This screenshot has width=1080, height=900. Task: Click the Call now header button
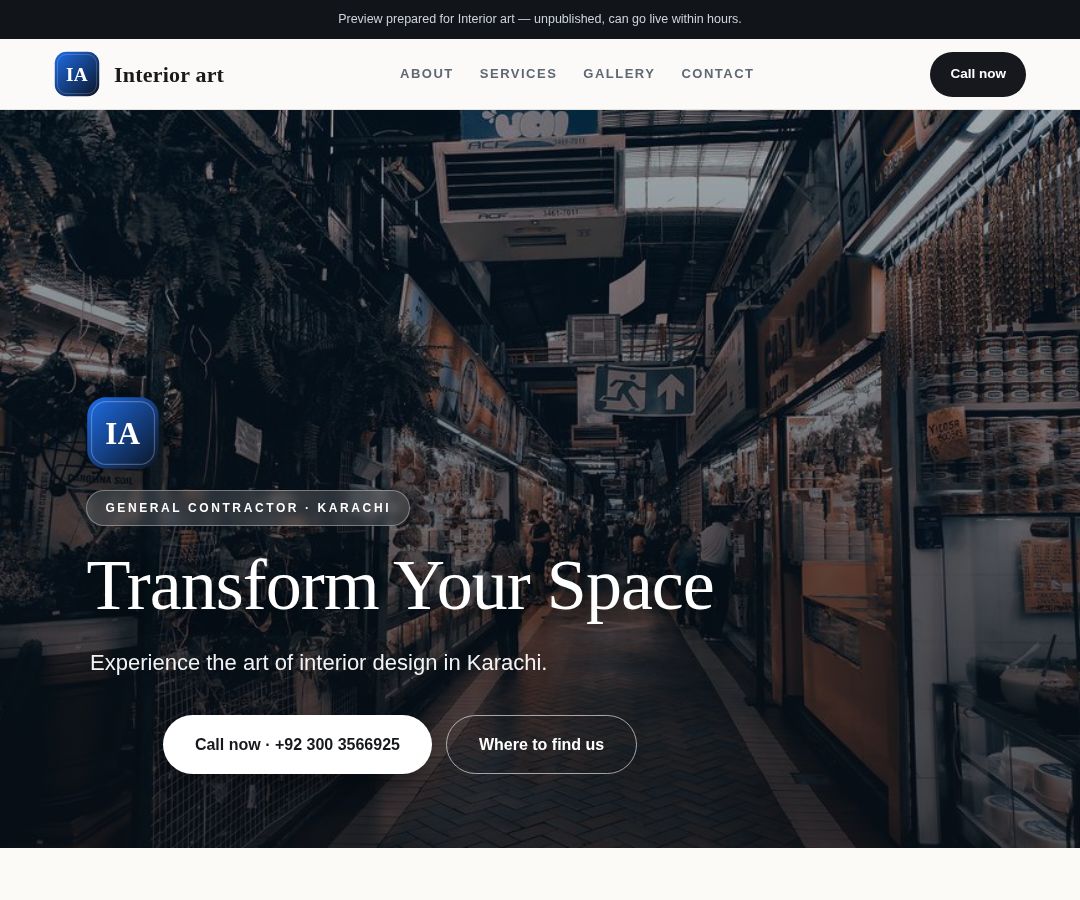[x=977, y=74]
